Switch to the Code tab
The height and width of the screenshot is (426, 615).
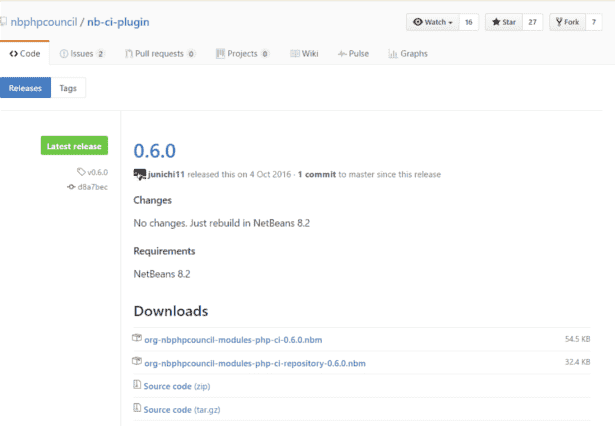tap(25, 53)
